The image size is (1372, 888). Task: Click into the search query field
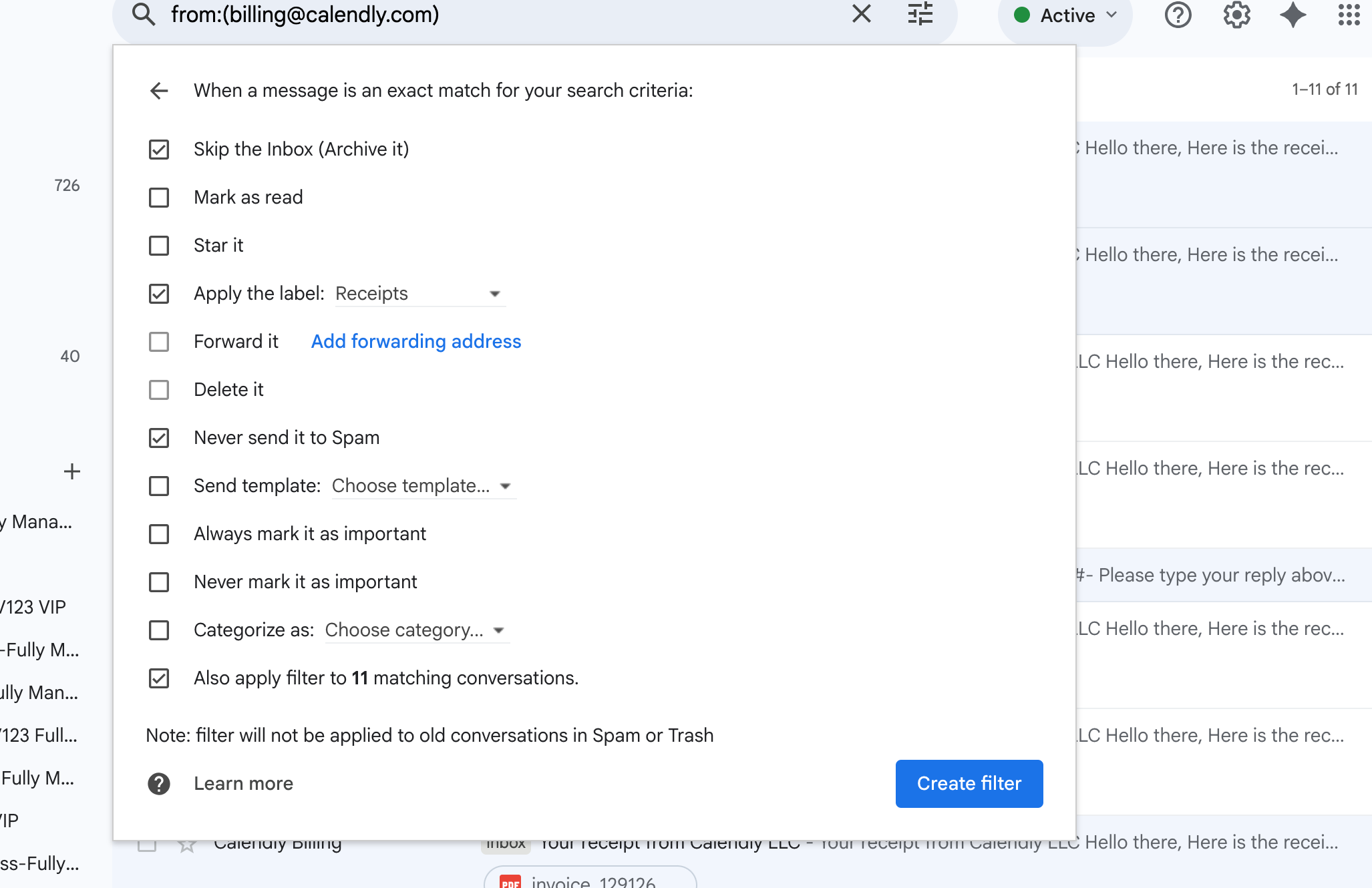(x=468, y=14)
